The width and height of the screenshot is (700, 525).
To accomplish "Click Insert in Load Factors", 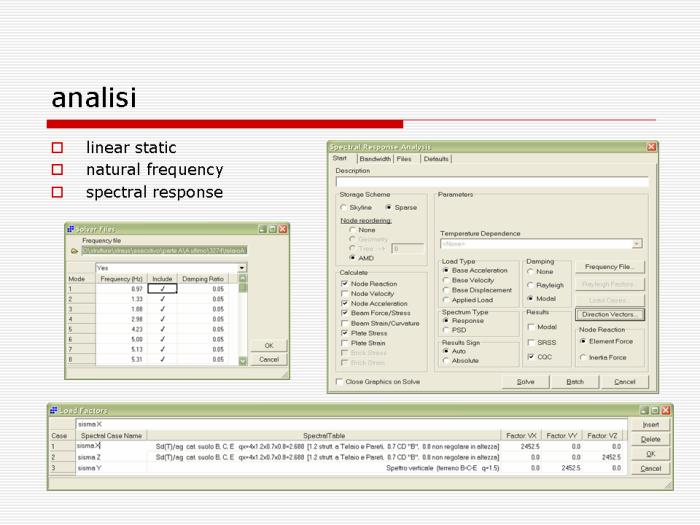I will tap(650, 424).
